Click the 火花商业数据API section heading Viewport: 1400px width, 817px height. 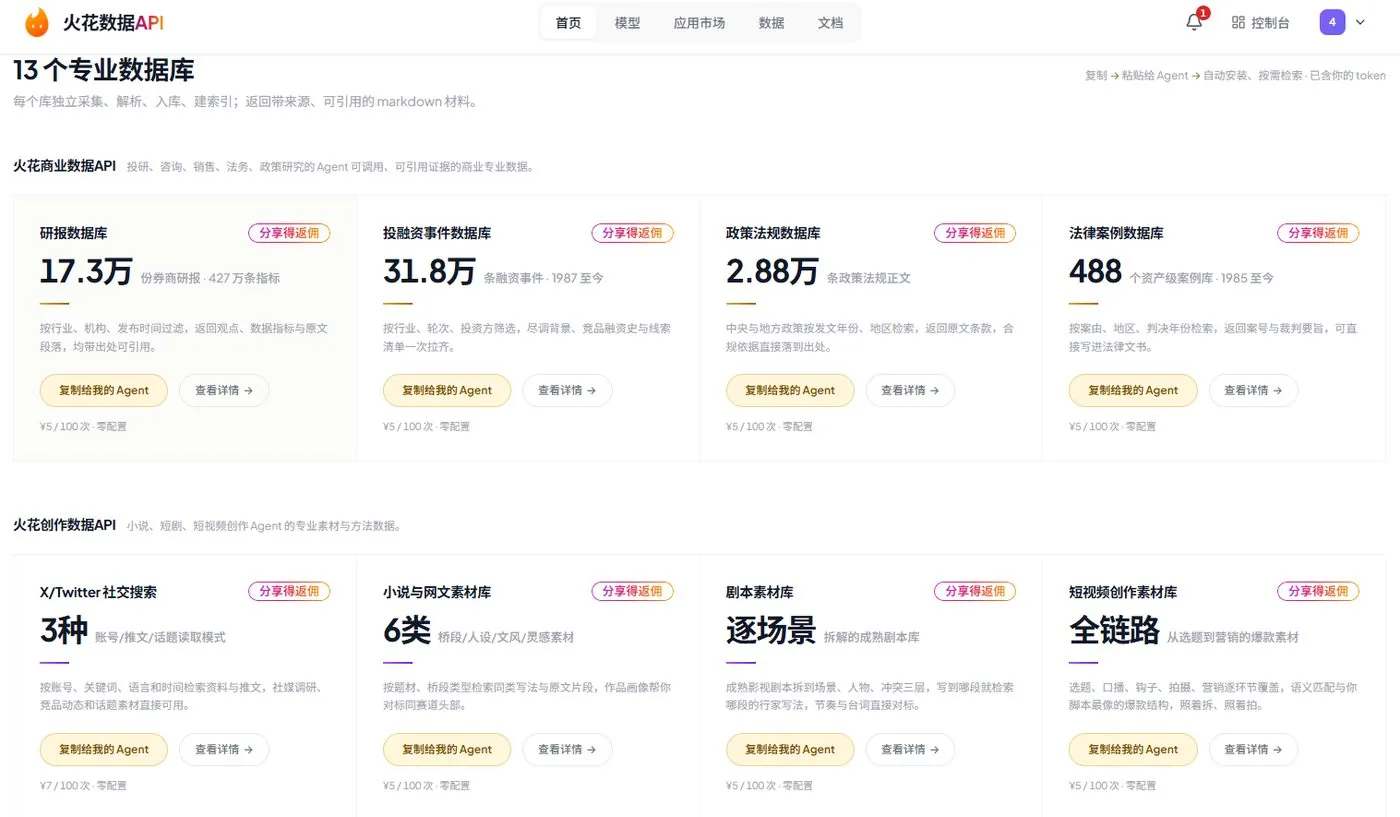[x=65, y=166]
